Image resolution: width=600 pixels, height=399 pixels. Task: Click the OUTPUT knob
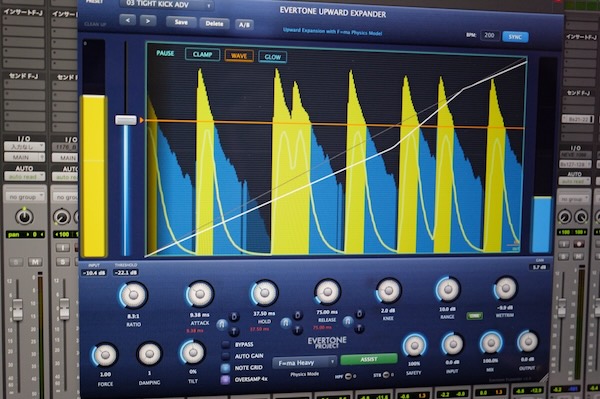click(528, 342)
